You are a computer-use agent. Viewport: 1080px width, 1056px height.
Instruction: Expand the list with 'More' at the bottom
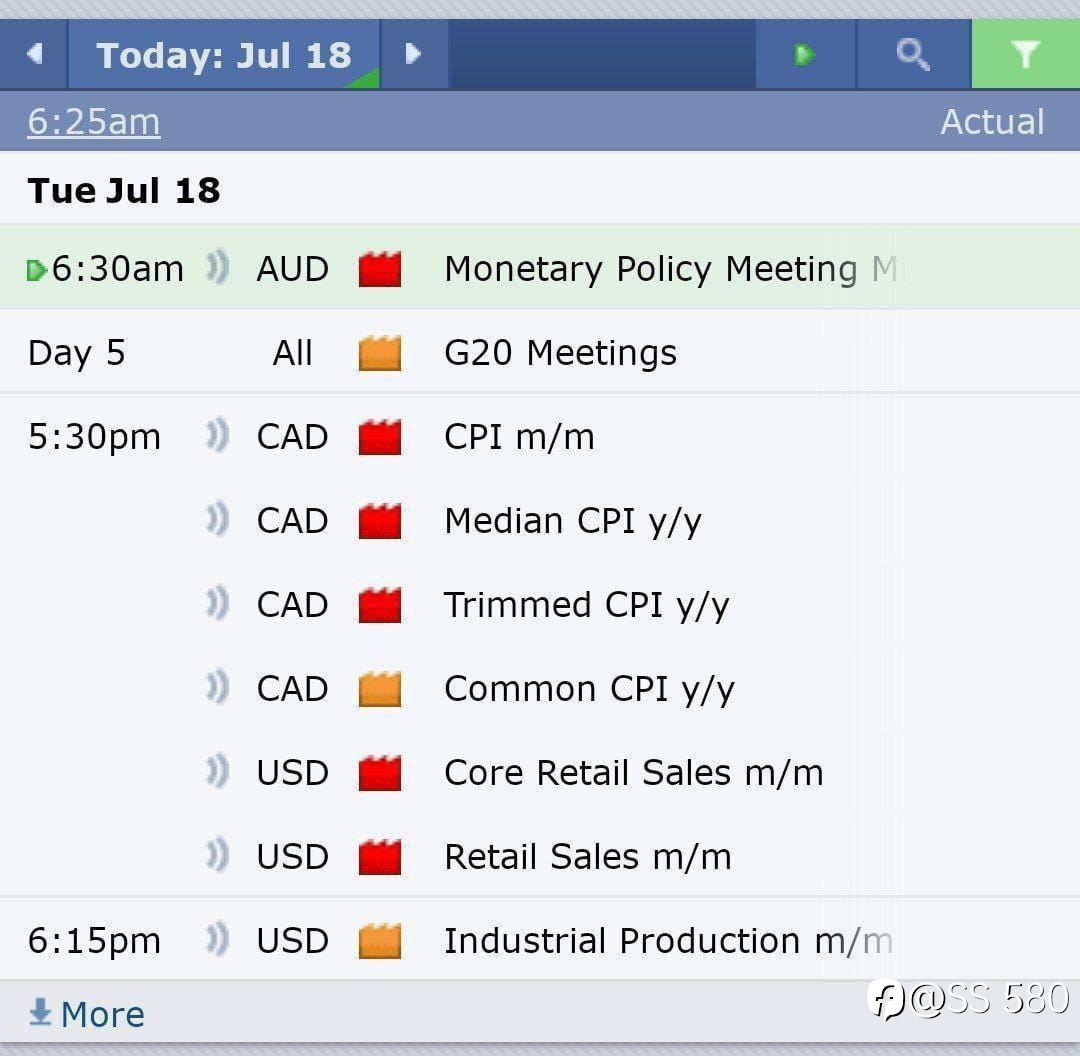point(88,1014)
